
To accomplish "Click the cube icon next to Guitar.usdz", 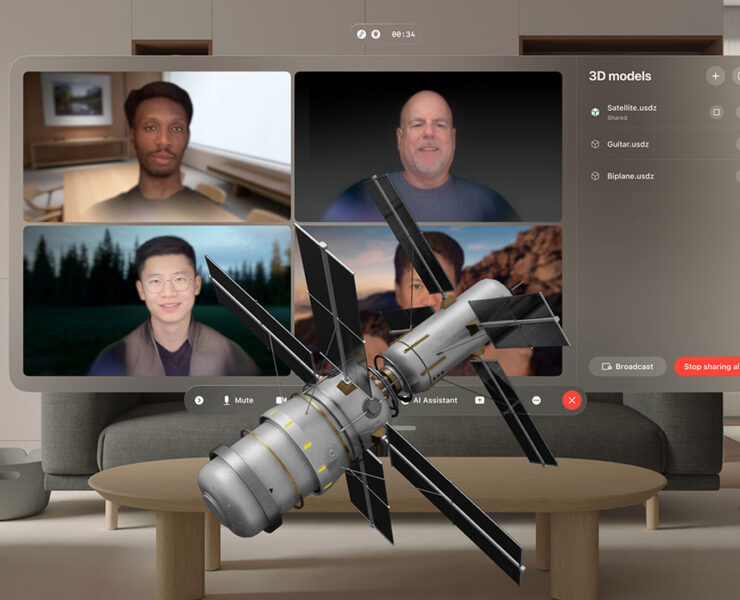I will pos(595,144).
